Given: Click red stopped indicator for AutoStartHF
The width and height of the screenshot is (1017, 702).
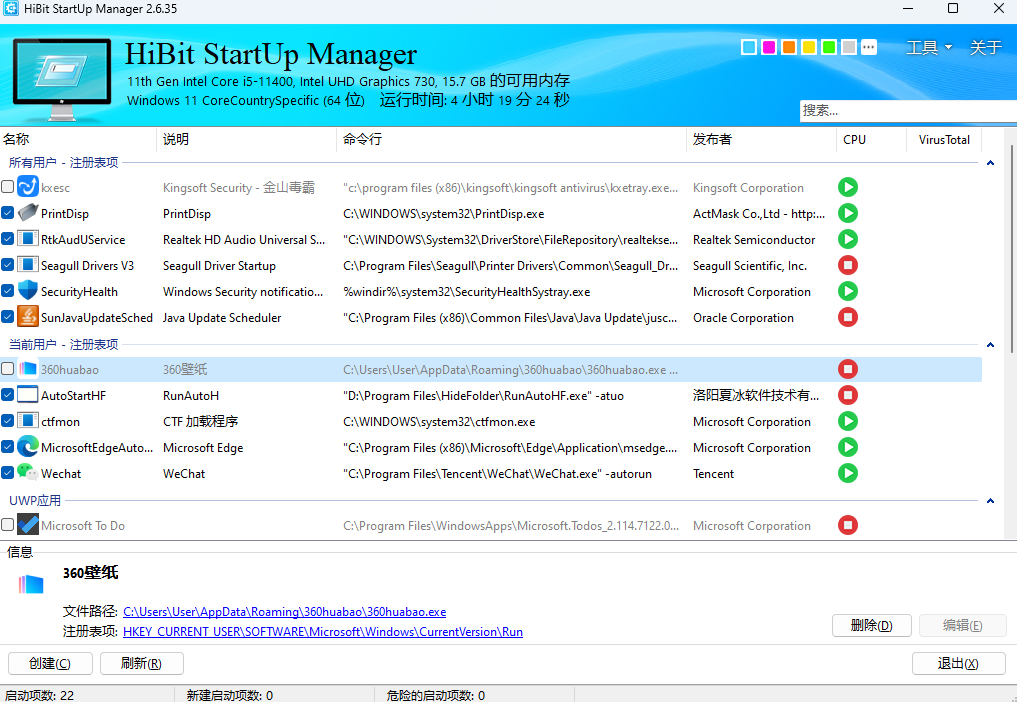Looking at the screenshot, I should [848, 395].
